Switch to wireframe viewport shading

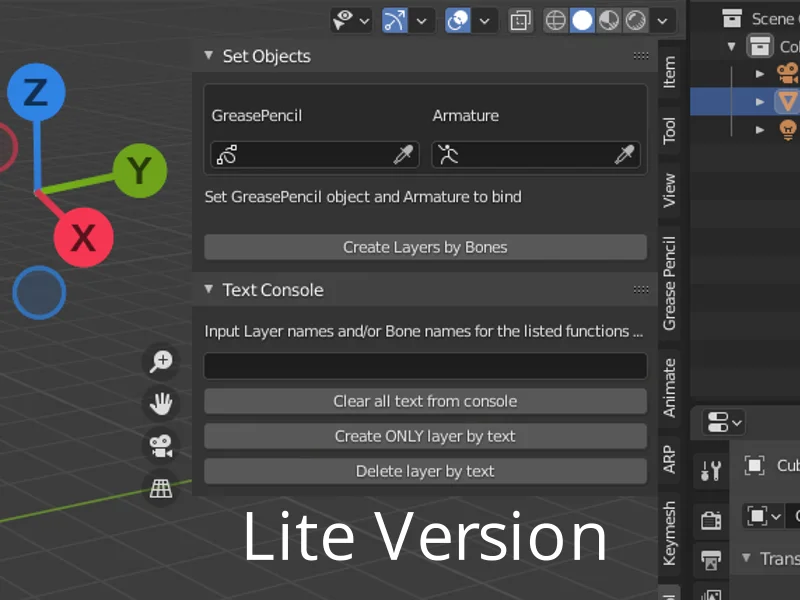(556, 20)
